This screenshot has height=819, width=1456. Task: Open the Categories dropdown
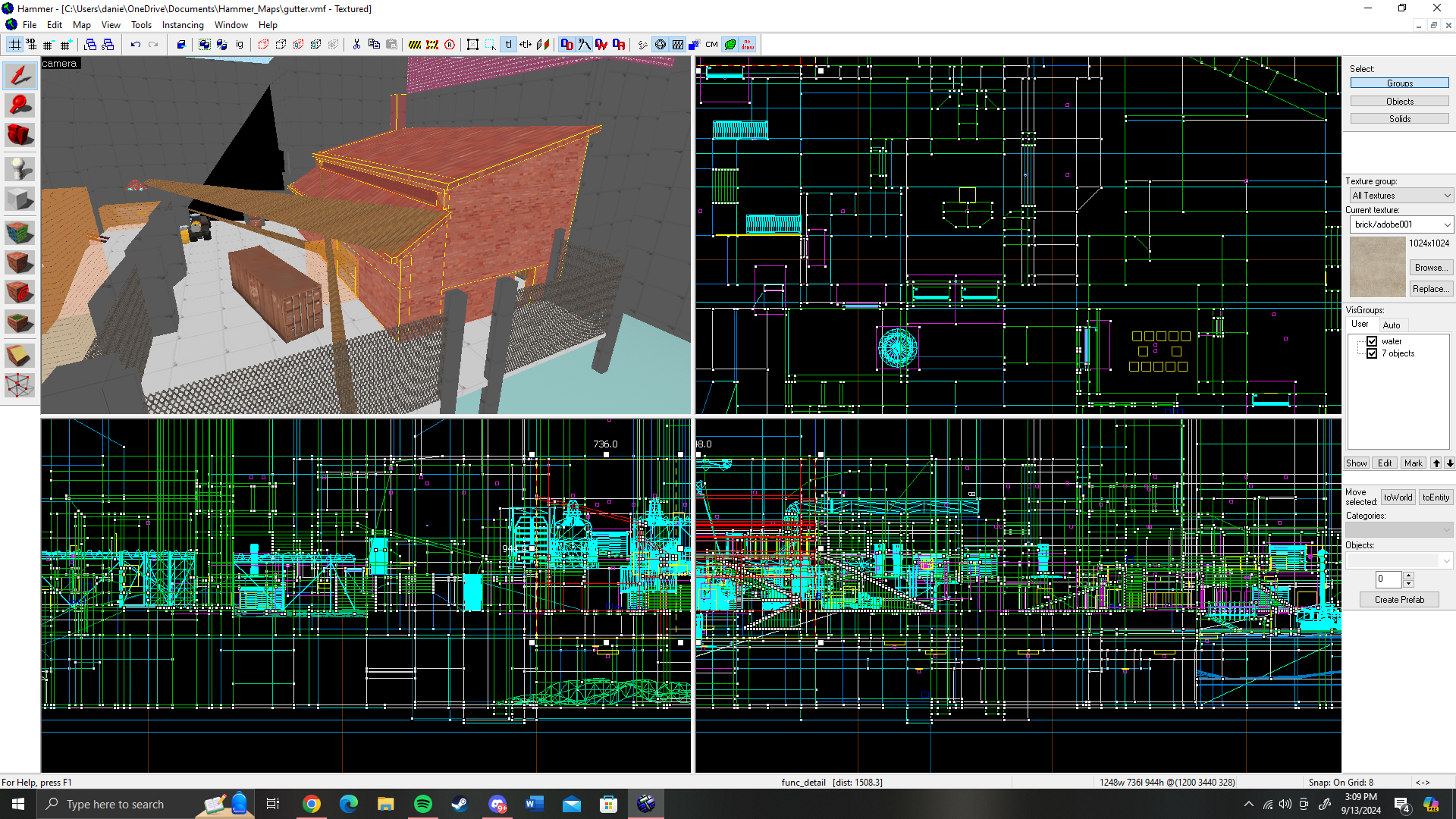tap(1400, 529)
